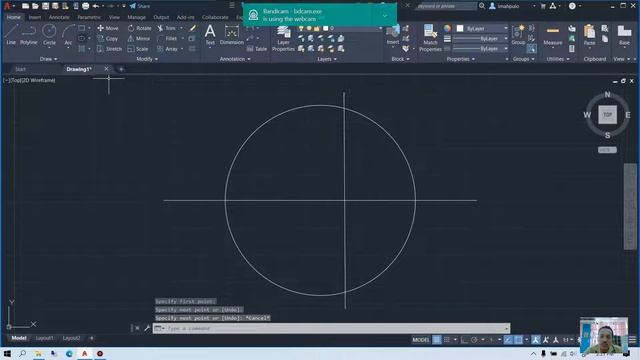Click the Plot printer icon in quick access

tap(85, 6)
